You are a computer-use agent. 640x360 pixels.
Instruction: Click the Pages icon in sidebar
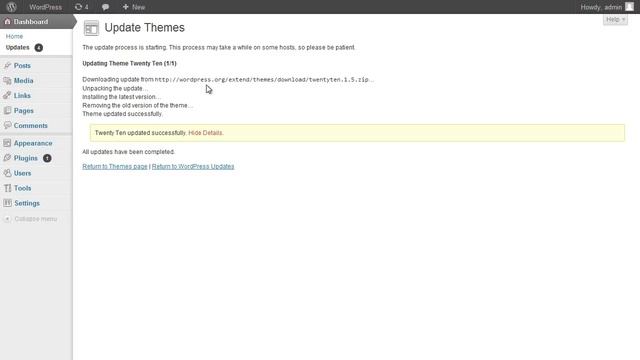(x=7, y=110)
